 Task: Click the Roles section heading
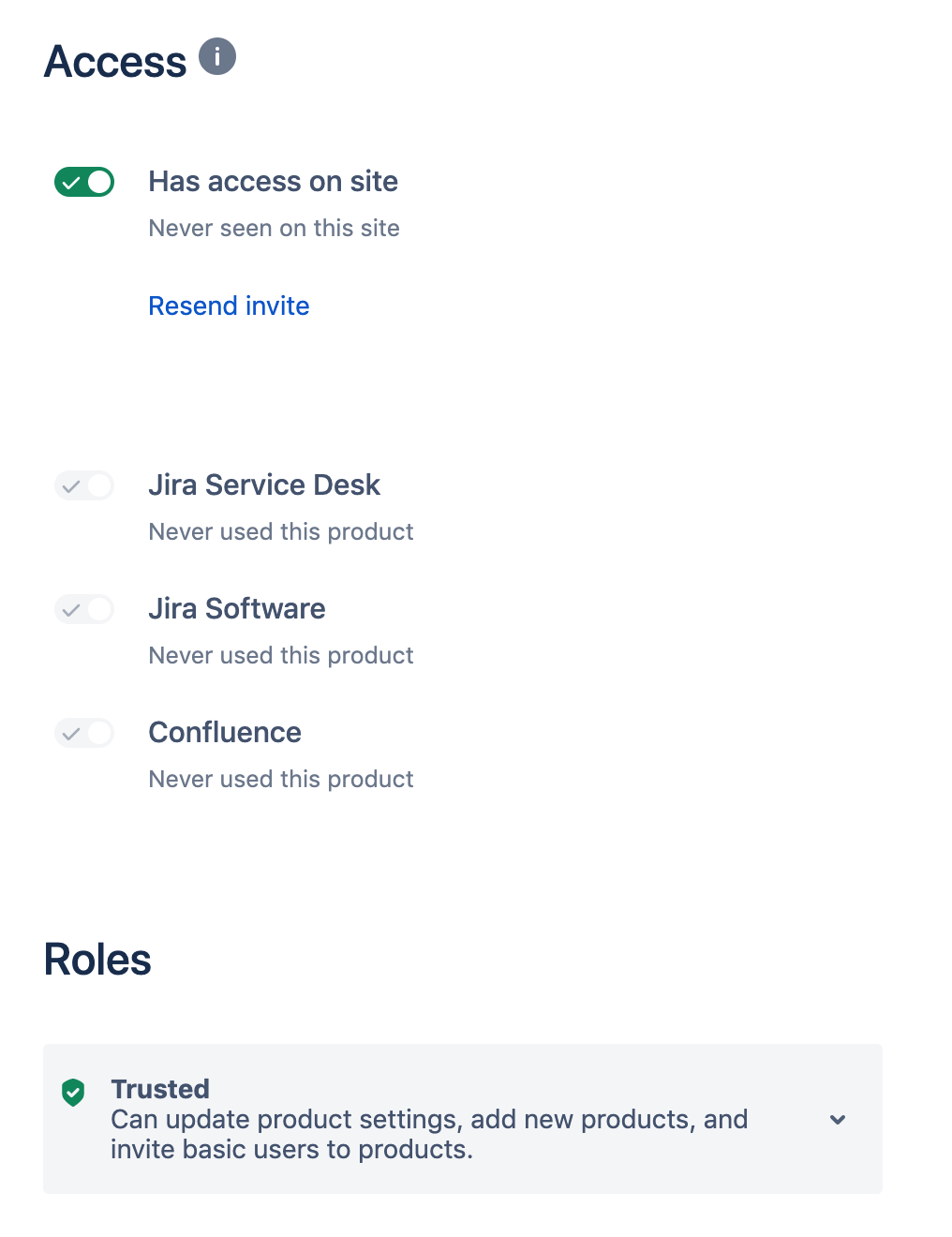pyautogui.click(x=97, y=960)
